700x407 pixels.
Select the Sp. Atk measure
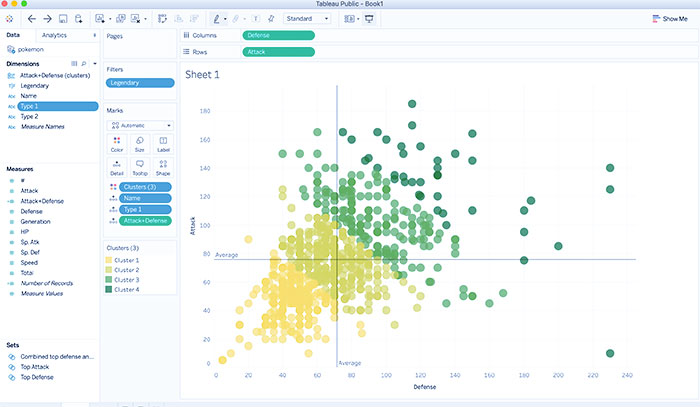[30, 242]
